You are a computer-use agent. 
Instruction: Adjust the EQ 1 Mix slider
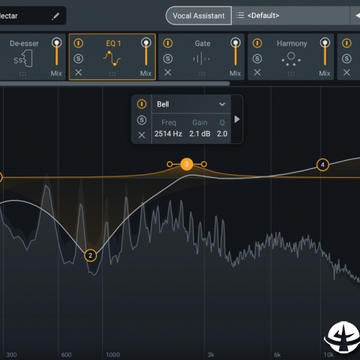tap(146, 53)
